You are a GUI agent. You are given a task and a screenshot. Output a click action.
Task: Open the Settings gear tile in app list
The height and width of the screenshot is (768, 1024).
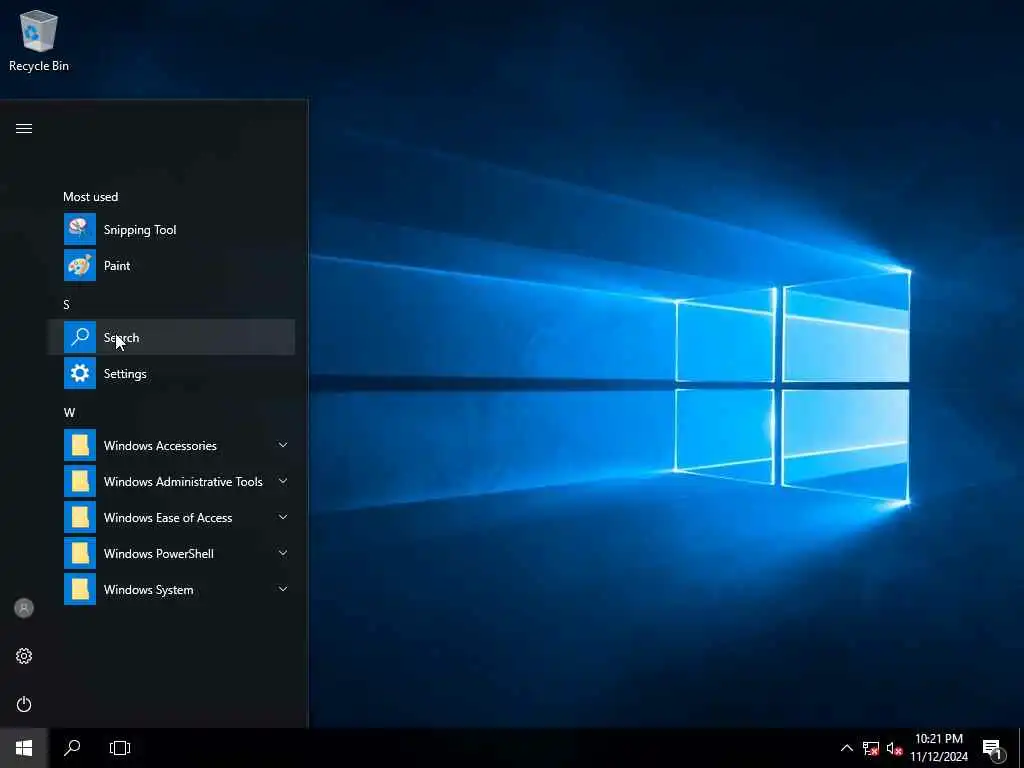coord(80,373)
